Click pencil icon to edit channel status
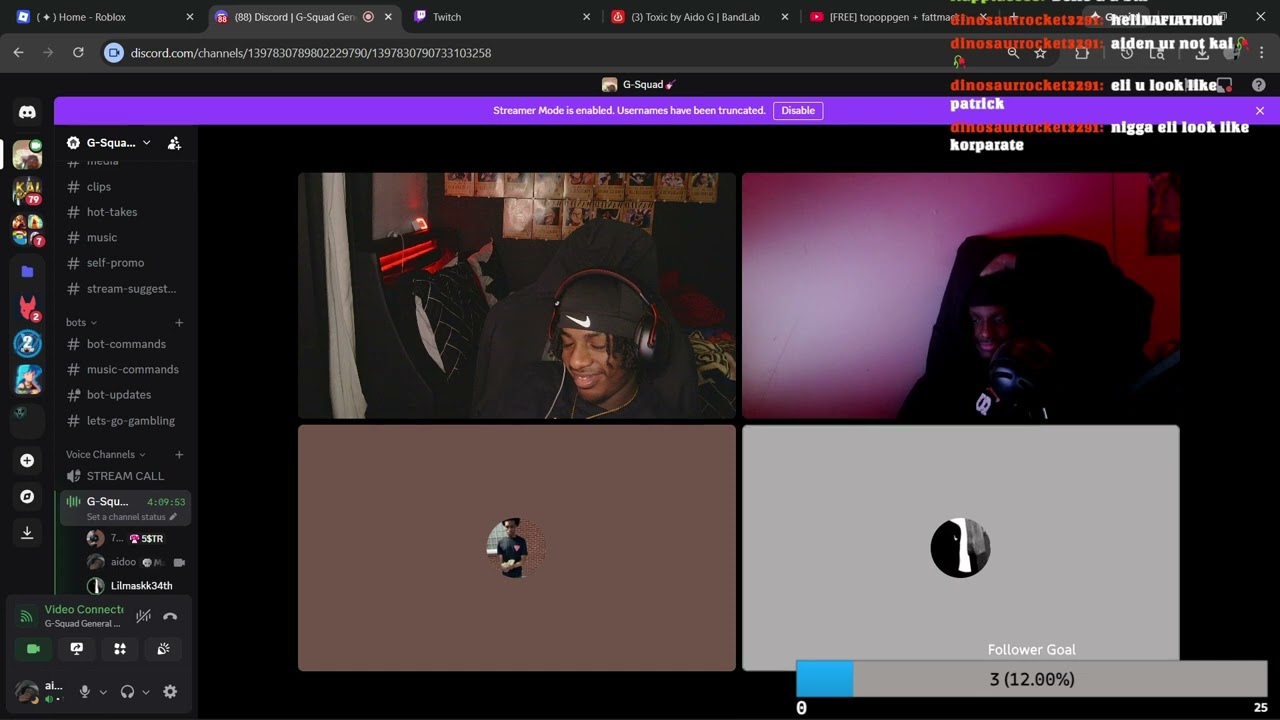This screenshot has width=1280, height=720. tap(173, 517)
